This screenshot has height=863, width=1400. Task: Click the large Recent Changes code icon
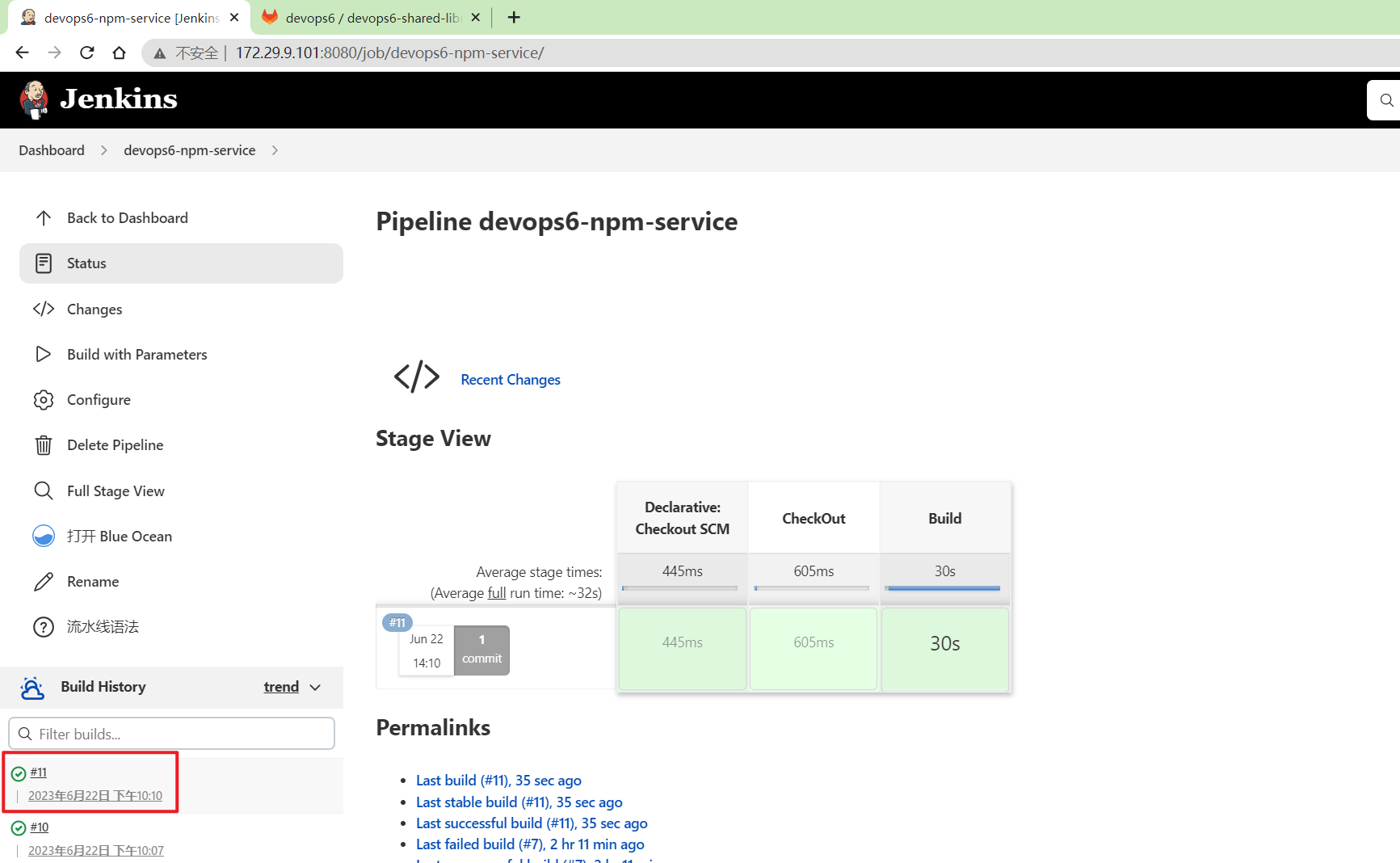pos(417,377)
